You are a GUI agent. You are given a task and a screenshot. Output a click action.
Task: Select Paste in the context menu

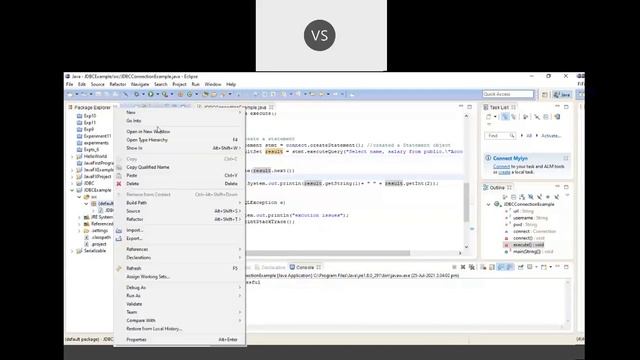(x=180, y=175)
